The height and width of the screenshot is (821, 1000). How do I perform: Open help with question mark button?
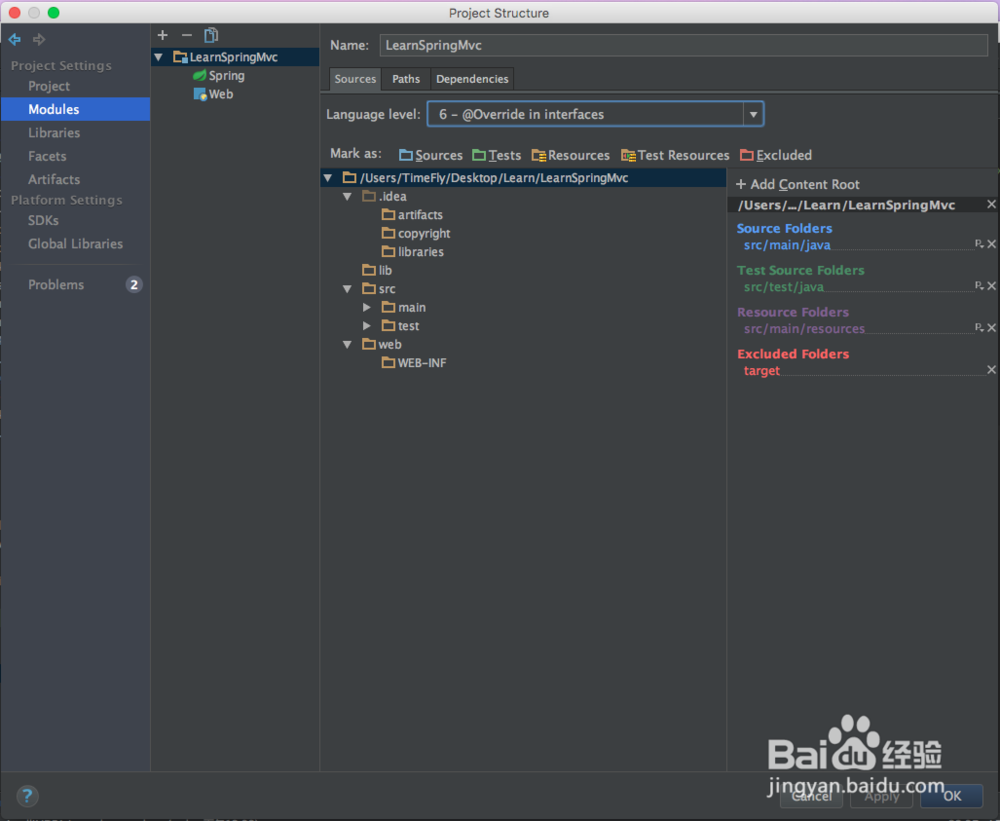[x=27, y=795]
